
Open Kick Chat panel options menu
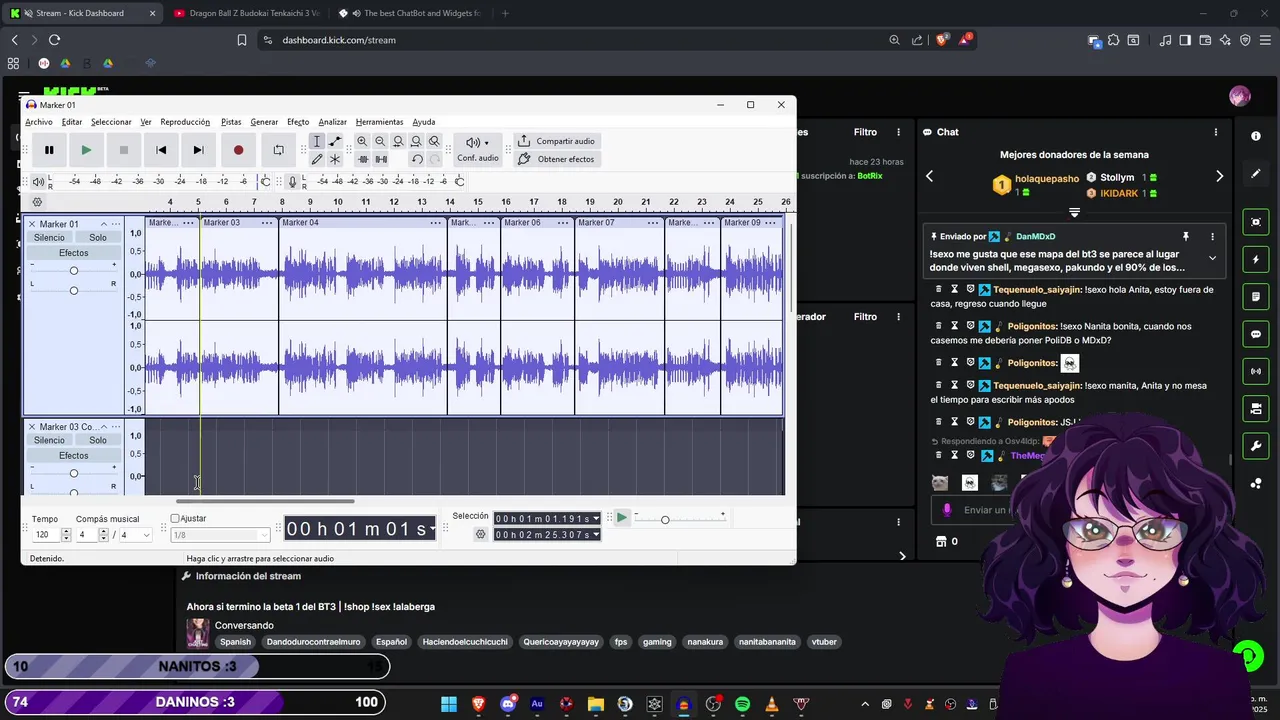click(1216, 132)
